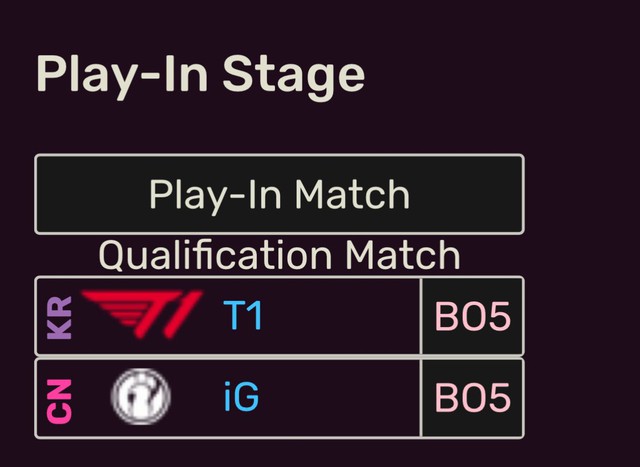Screen dimensions: 640x467
Task: Click the Invictus Gaming circular logo
Action: (x=140, y=397)
